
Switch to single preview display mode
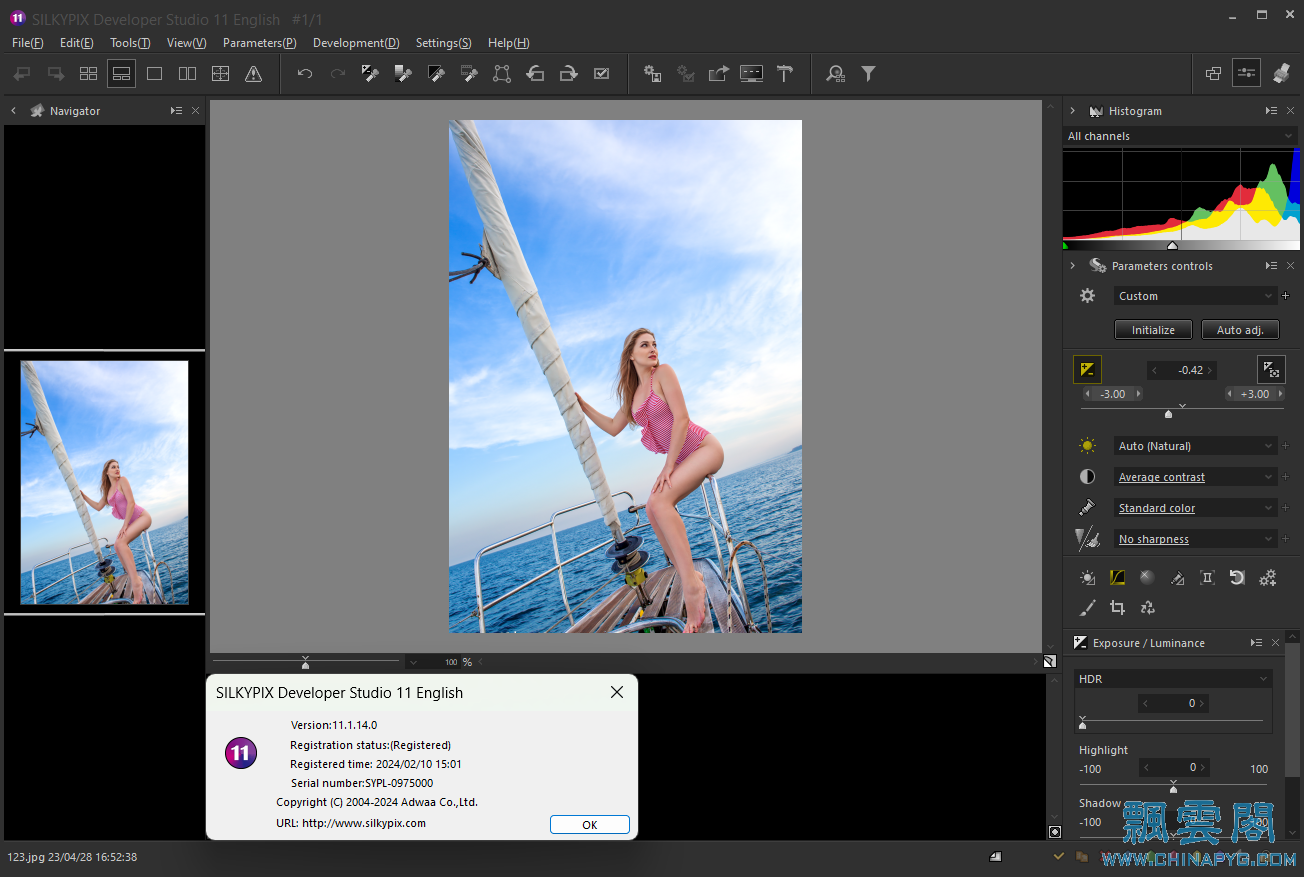154,73
